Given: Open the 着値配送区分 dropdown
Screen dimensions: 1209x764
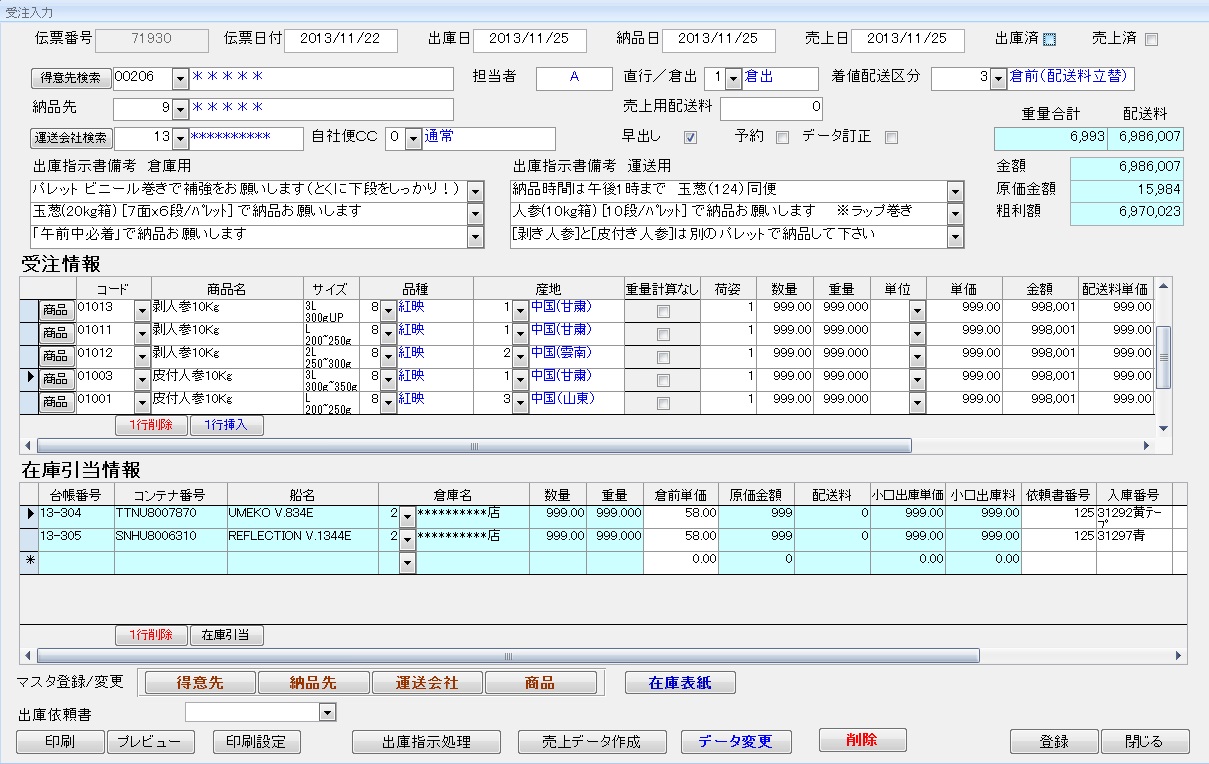Looking at the screenshot, I should click(998, 78).
